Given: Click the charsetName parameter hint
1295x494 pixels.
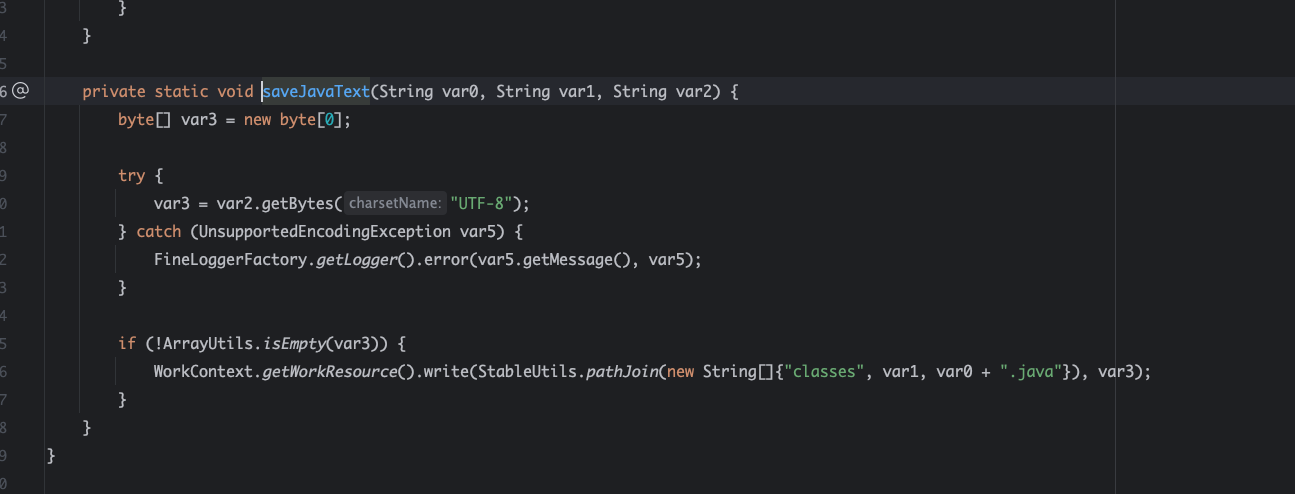Looking at the screenshot, I should point(396,203).
